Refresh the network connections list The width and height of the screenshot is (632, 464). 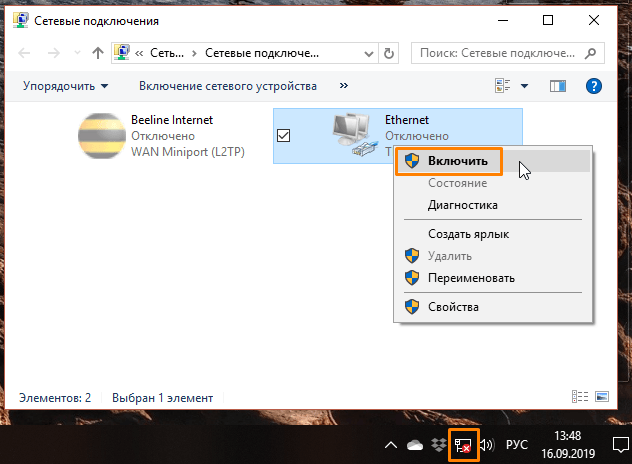(389, 53)
